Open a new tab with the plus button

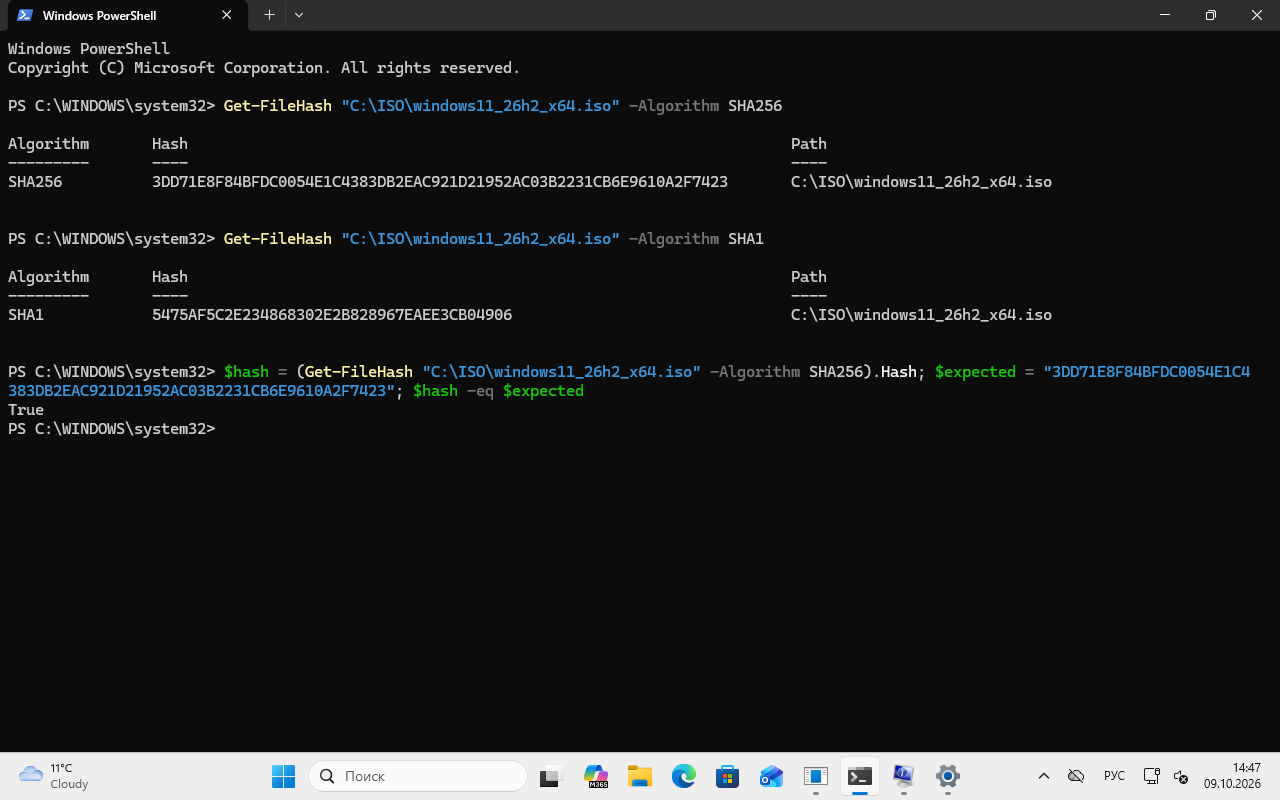tap(269, 15)
